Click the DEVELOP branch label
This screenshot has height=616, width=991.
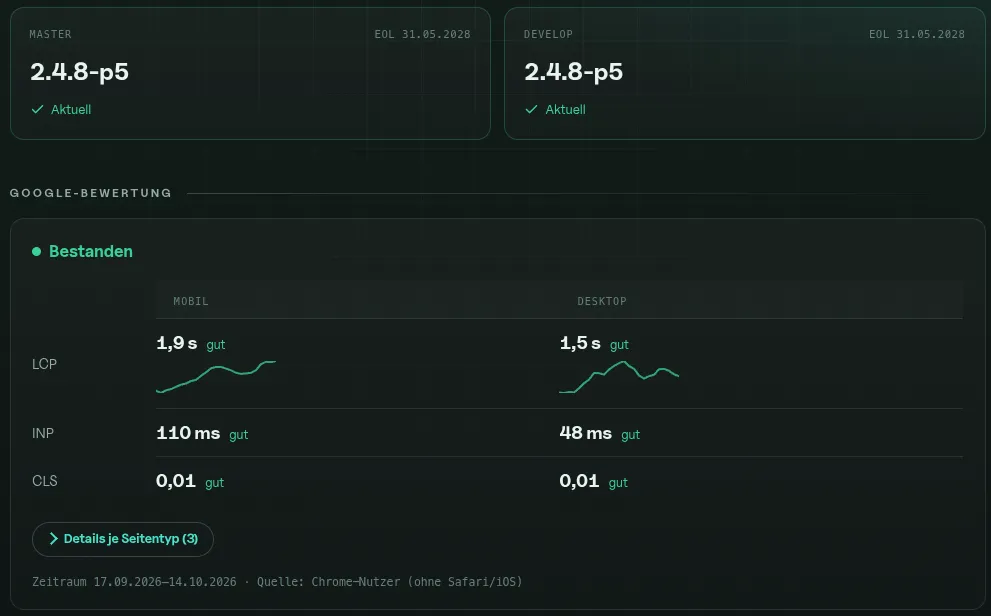(548, 34)
